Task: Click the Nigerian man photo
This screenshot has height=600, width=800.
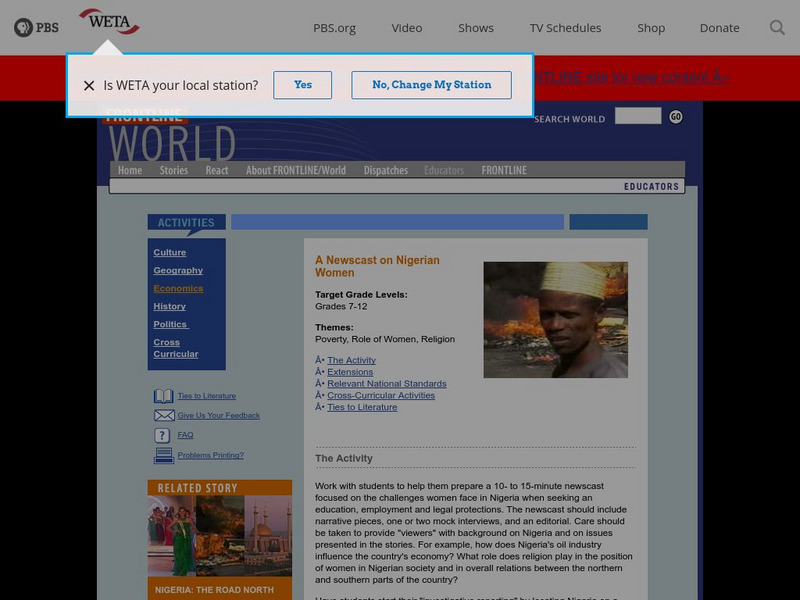Action: (x=556, y=320)
